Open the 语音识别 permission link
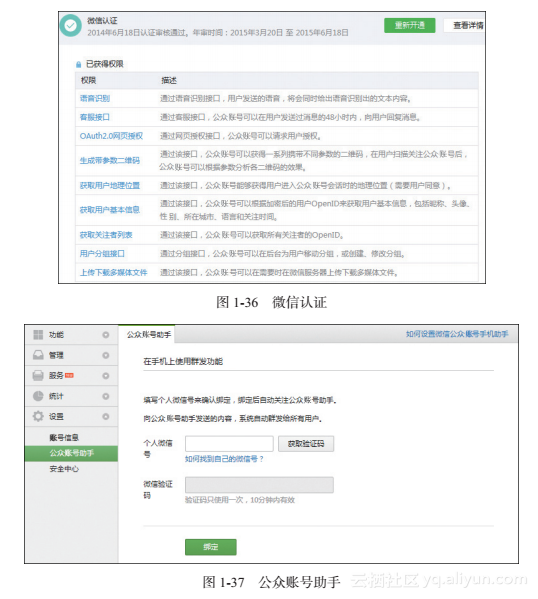The width and height of the screenshot is (538, 599). click(x=94, y=99)
